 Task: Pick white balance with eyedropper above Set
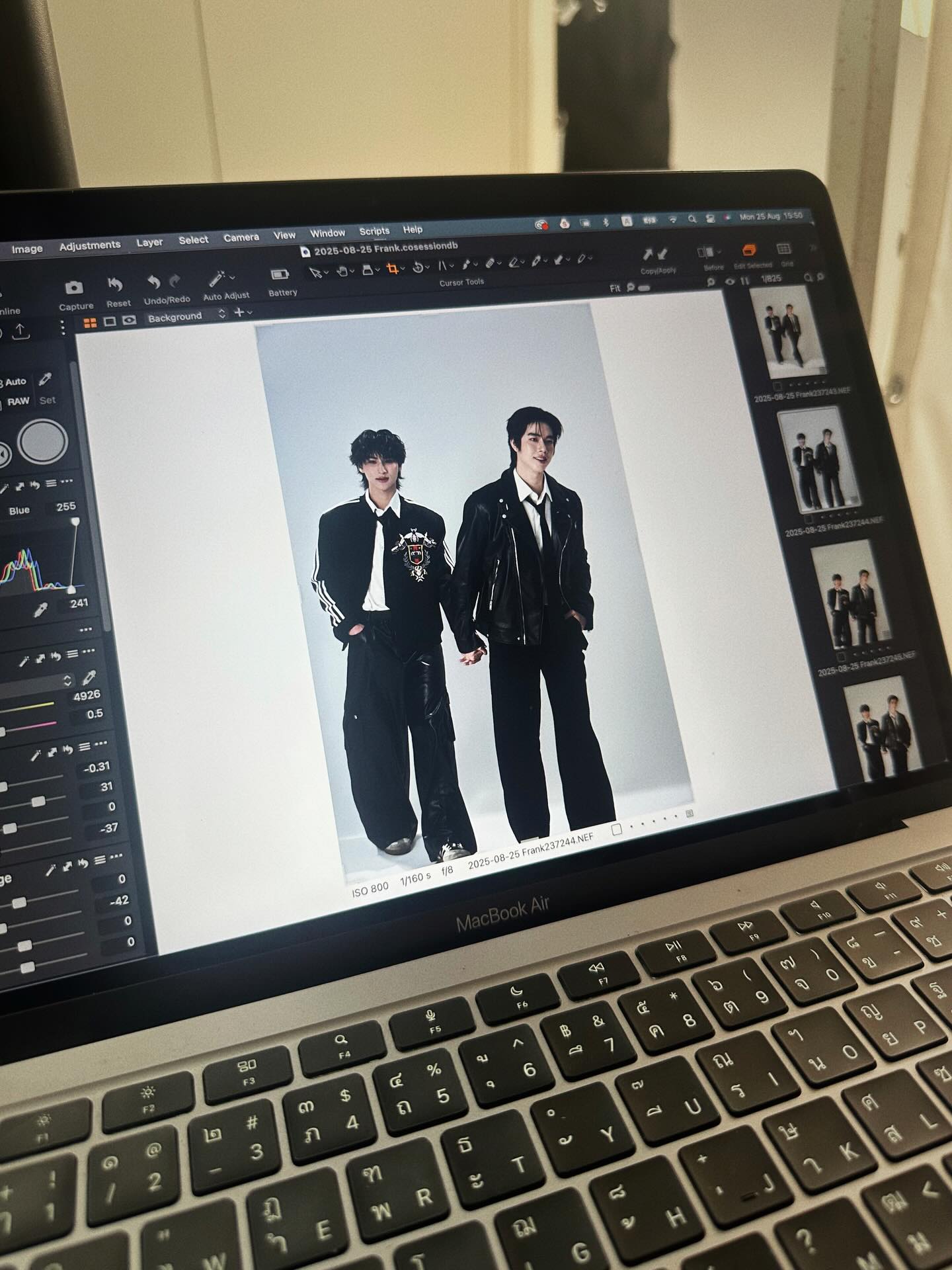pyautogui.click(x=46, y=379)
